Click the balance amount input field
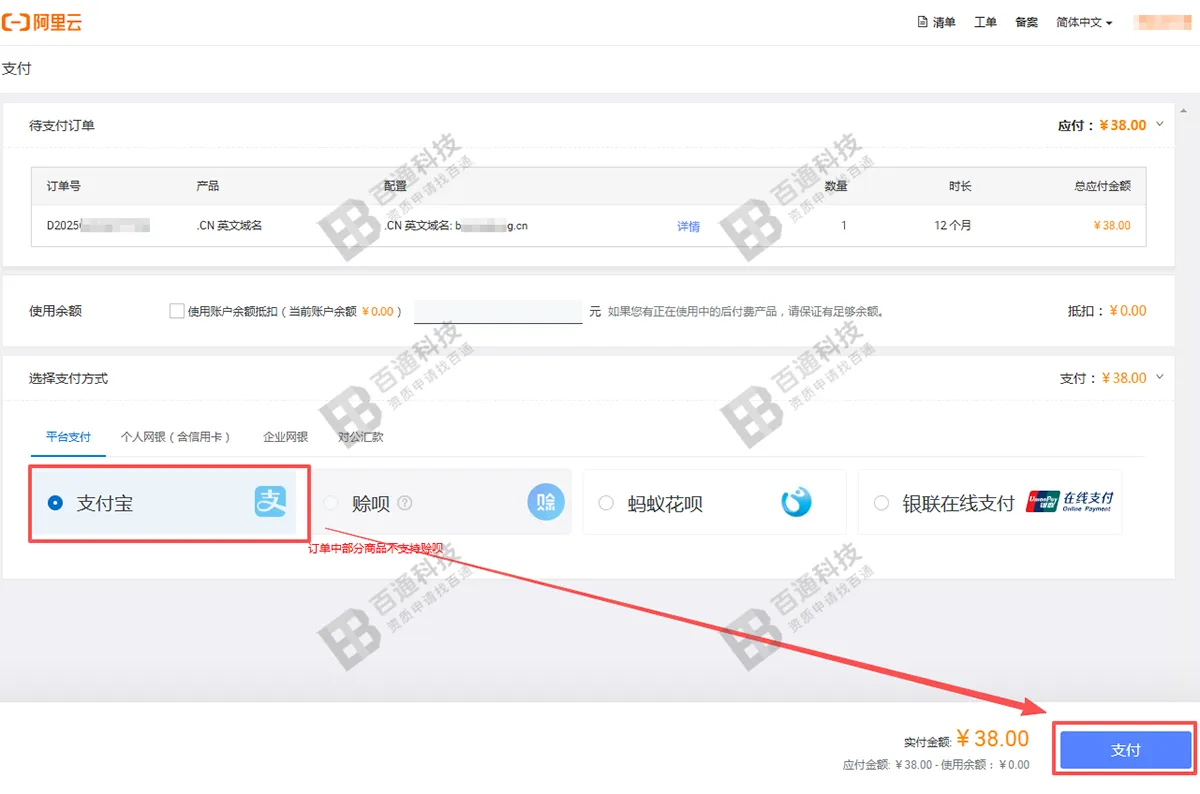Viewport: 1200px width, 794px height. pyautogui.click(x=498, y=311)
